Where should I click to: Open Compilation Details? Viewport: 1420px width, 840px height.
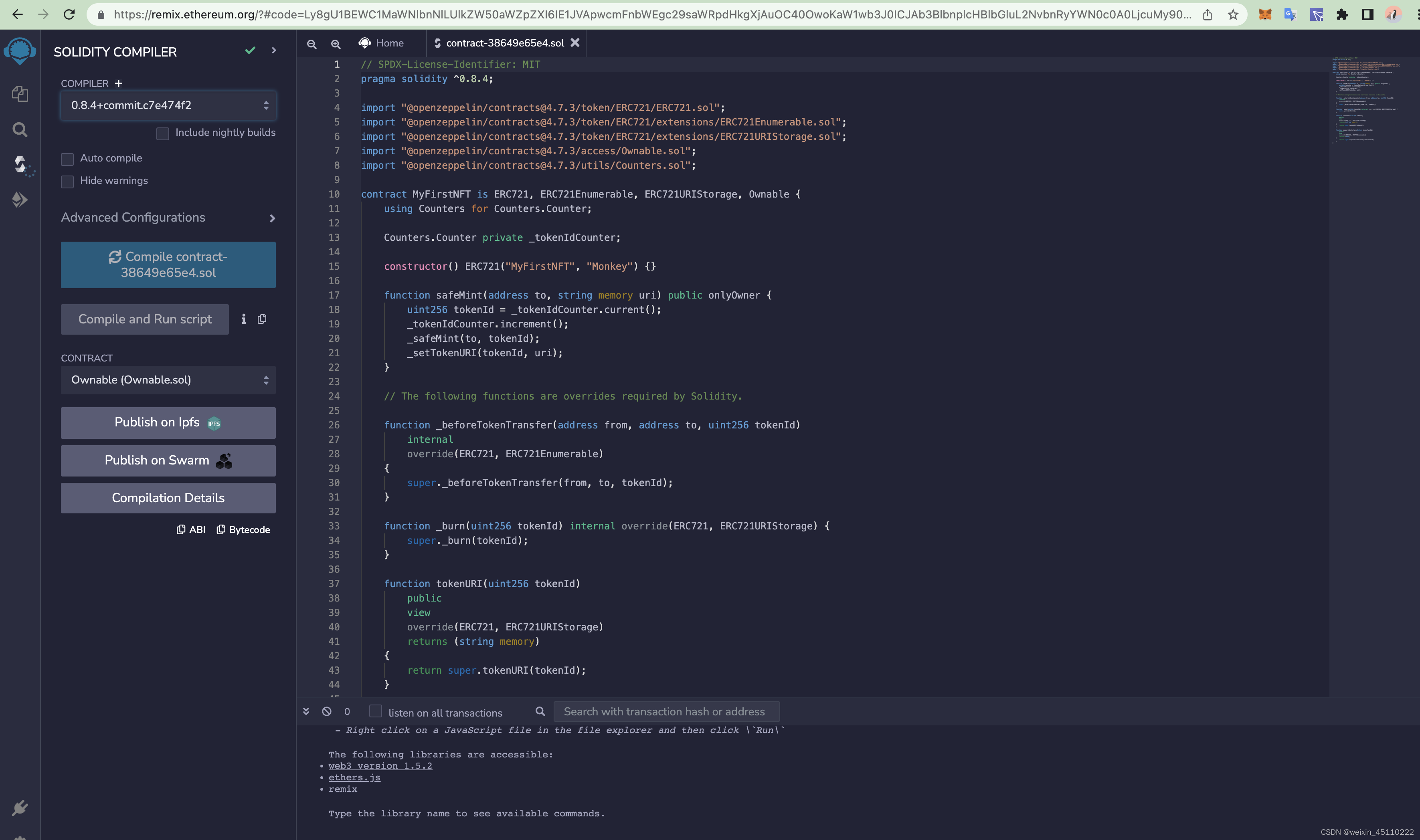[x=168, y=498]
